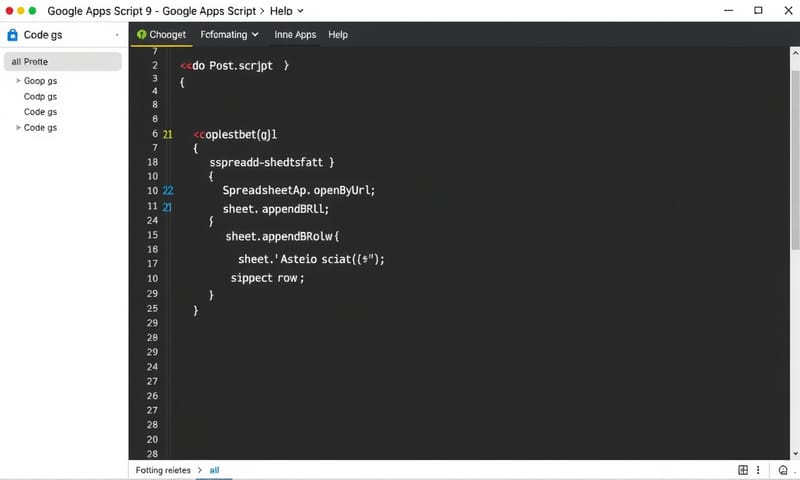Click line number 15 in the gutter

point(153,235)
